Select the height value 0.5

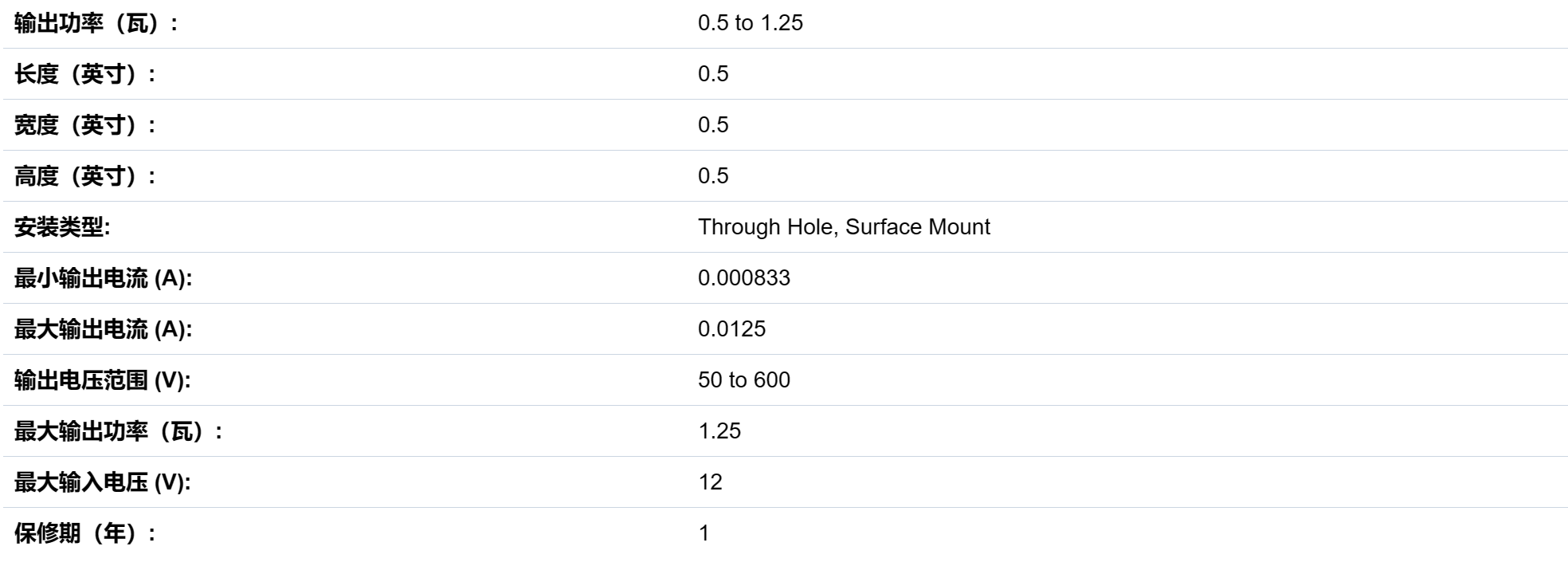713,176
